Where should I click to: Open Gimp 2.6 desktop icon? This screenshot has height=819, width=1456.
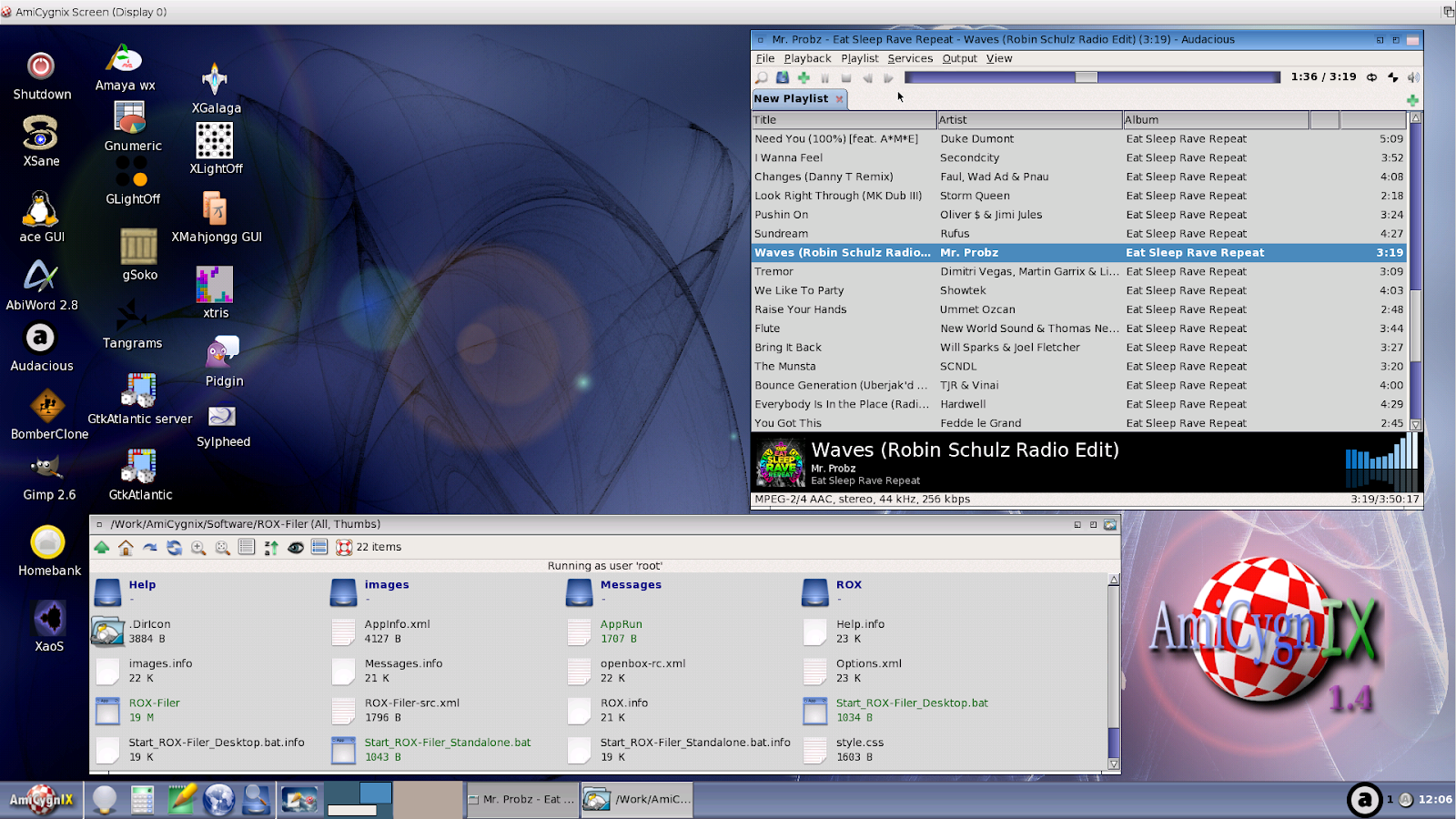click(x=49, y=478)
